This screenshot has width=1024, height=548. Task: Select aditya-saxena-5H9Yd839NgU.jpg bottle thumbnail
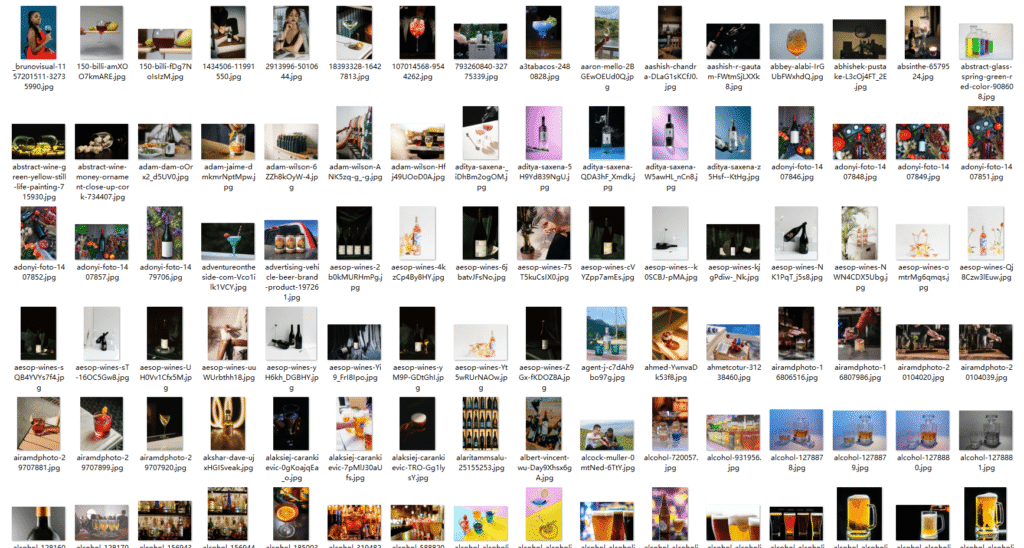(544, 133)
